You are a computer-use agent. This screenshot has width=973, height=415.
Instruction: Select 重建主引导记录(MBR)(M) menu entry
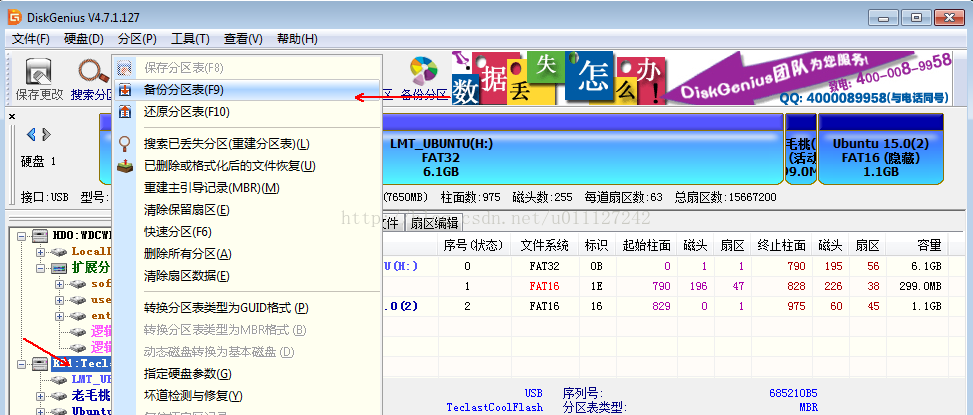(x=247, y=188)
